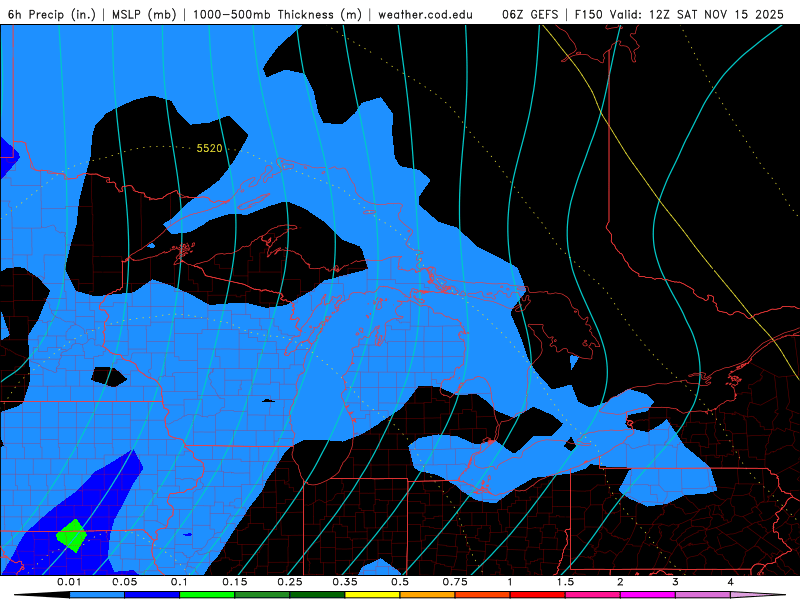The image size is (800, 600).
Task: Select the hot pink 1.5–2 legend swatch
Action: 593,595
